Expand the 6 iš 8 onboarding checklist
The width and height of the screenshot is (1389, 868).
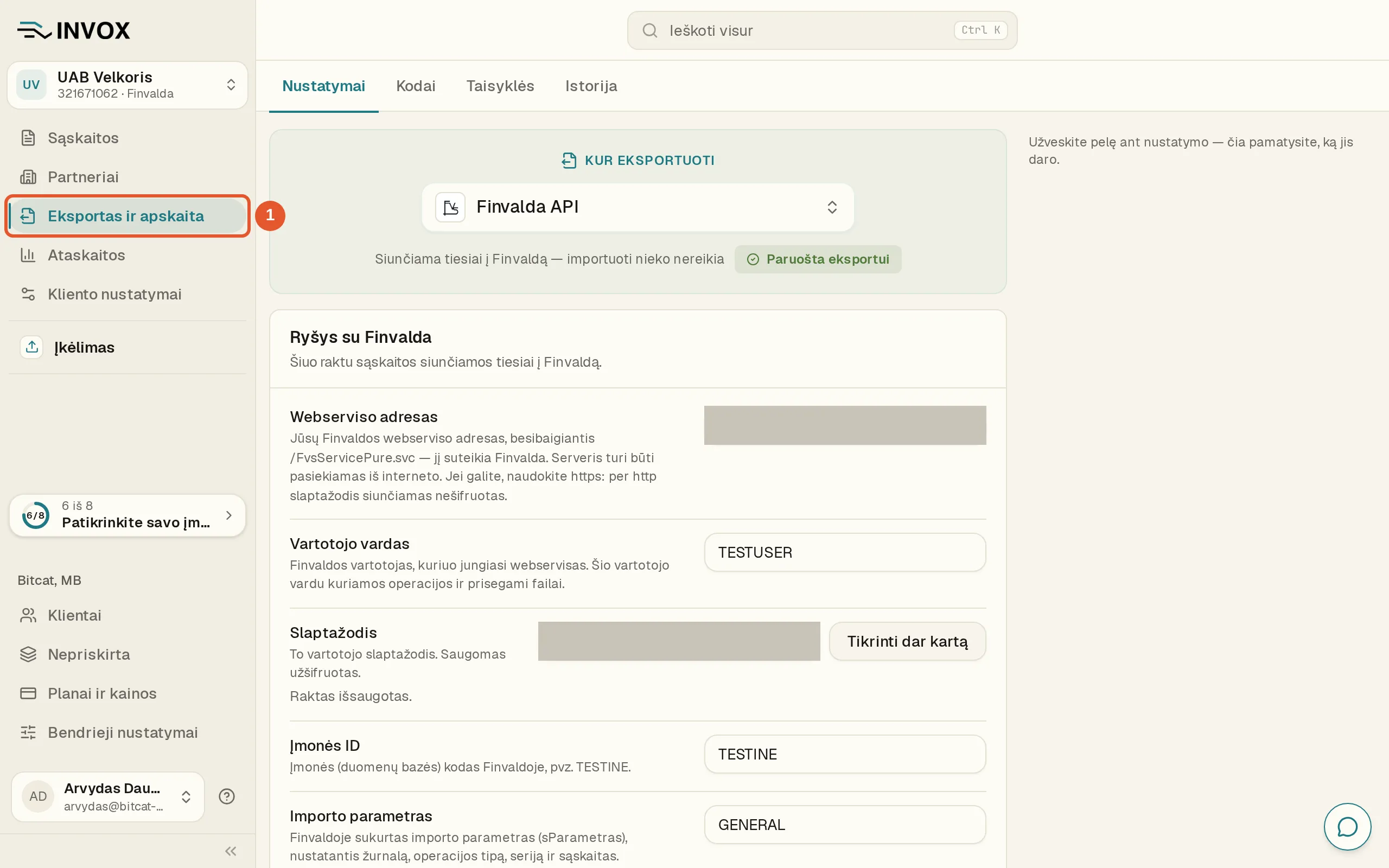coord(128,515)
